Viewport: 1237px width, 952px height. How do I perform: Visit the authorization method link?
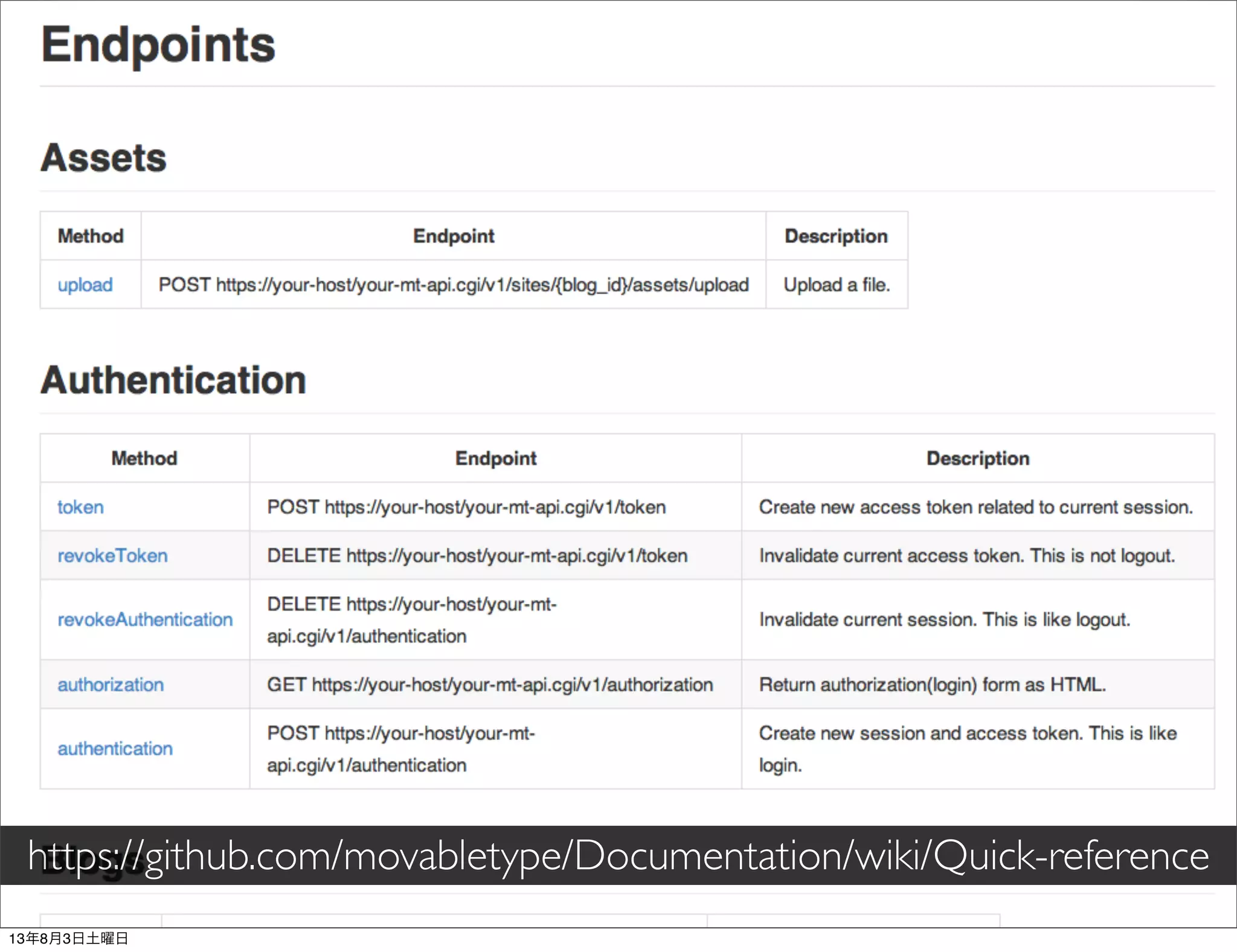[111, 684]
